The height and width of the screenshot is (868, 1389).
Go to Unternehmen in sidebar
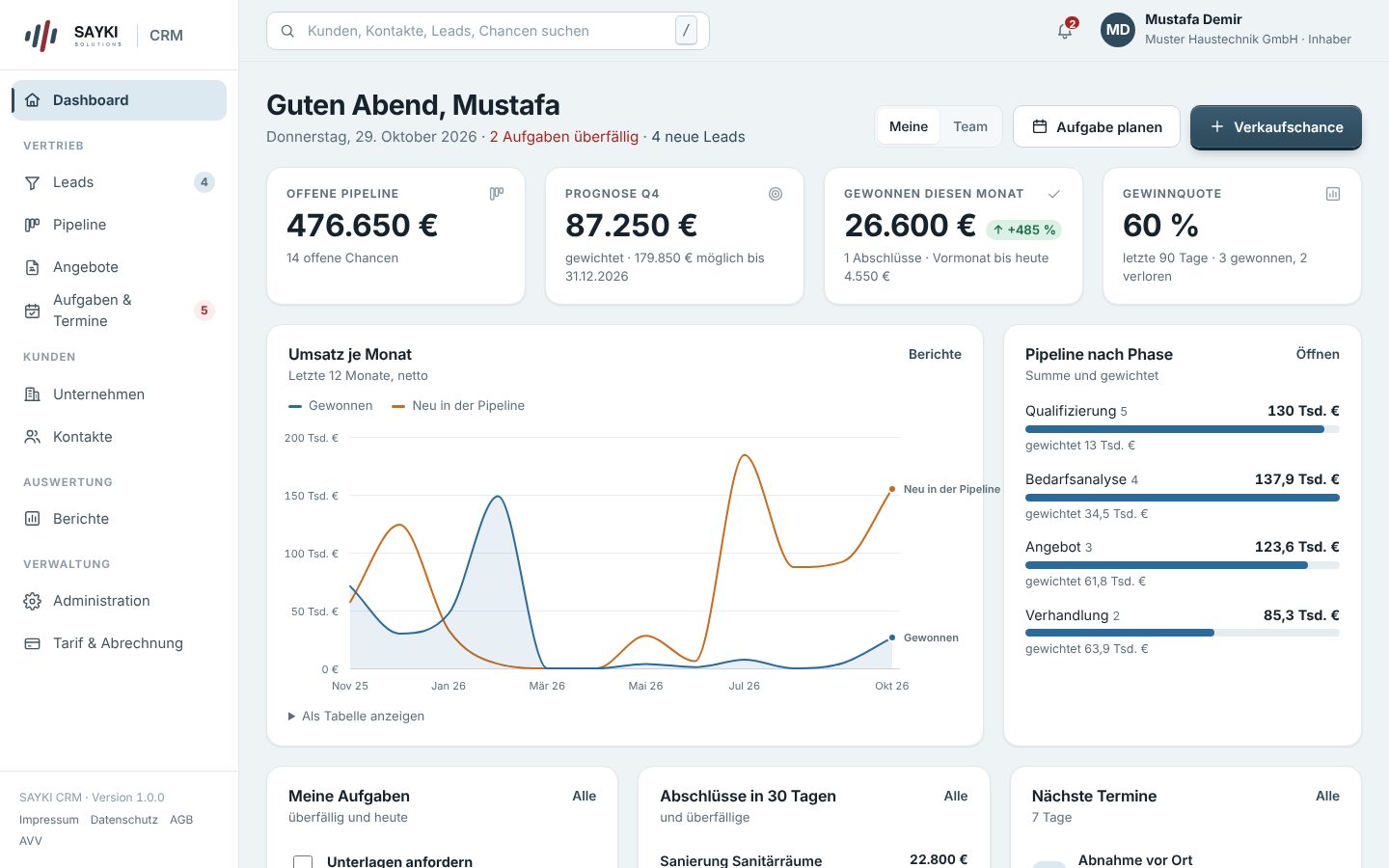119,394
